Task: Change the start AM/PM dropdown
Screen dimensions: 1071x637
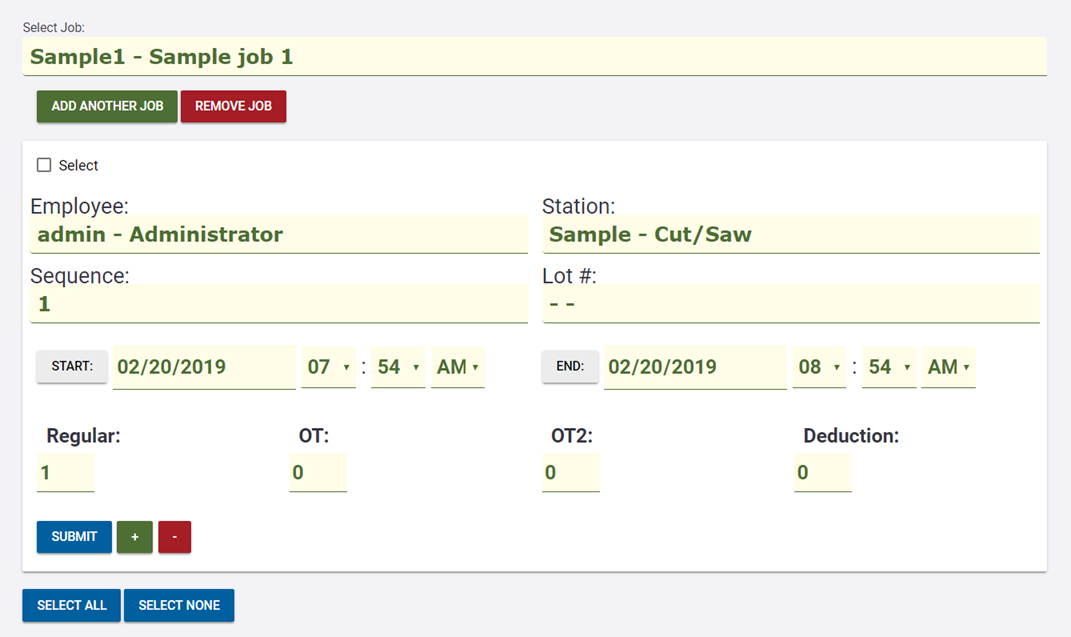Action: [x=457, y=367]
